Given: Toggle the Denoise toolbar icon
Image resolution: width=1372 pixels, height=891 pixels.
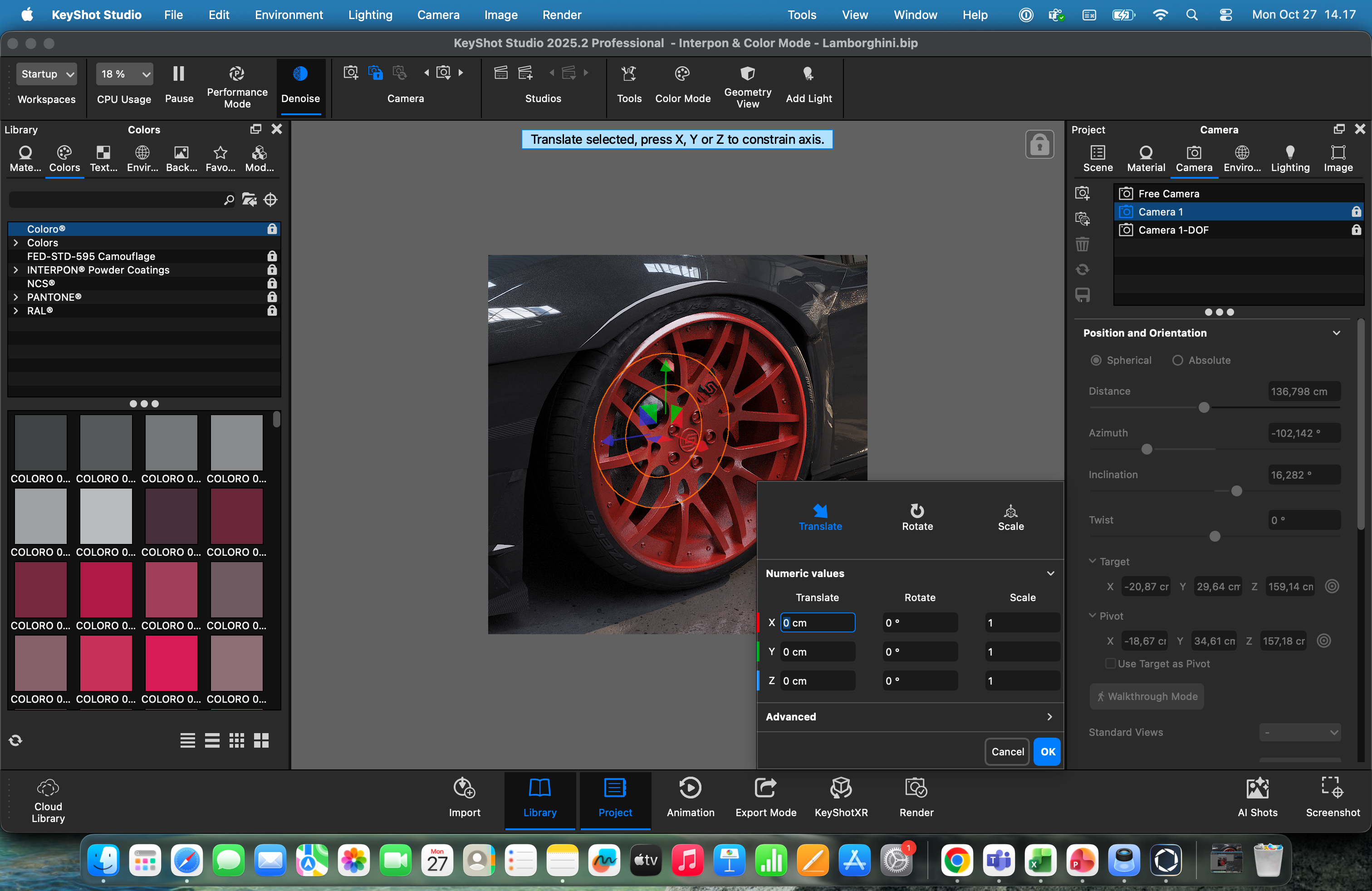Looking at the screenshot, I should pos(300,74).
